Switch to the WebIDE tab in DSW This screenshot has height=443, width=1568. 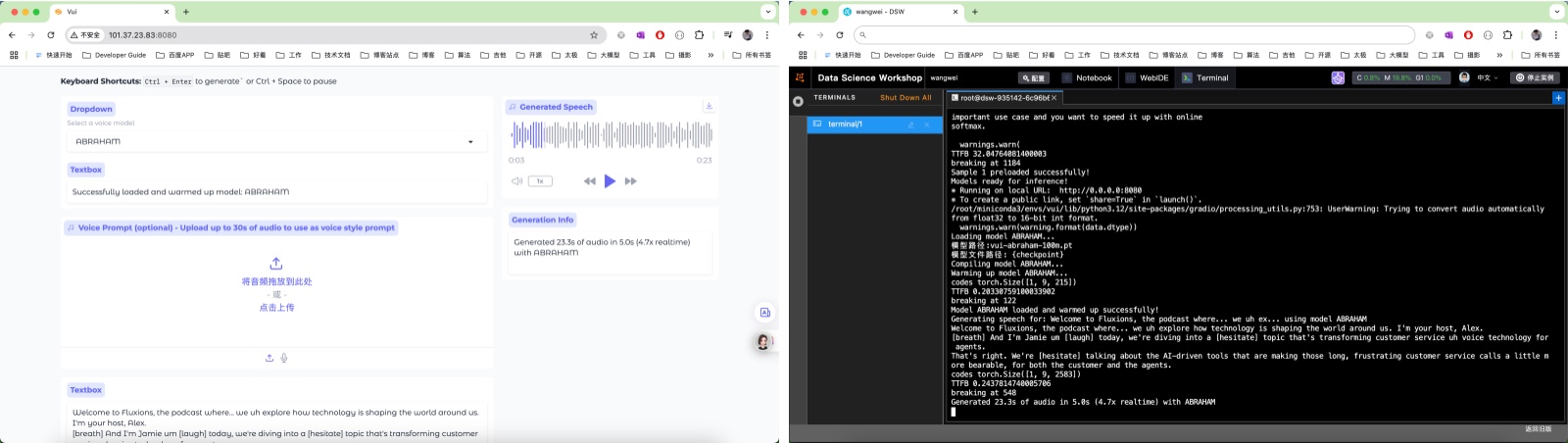coord(1147,77)
